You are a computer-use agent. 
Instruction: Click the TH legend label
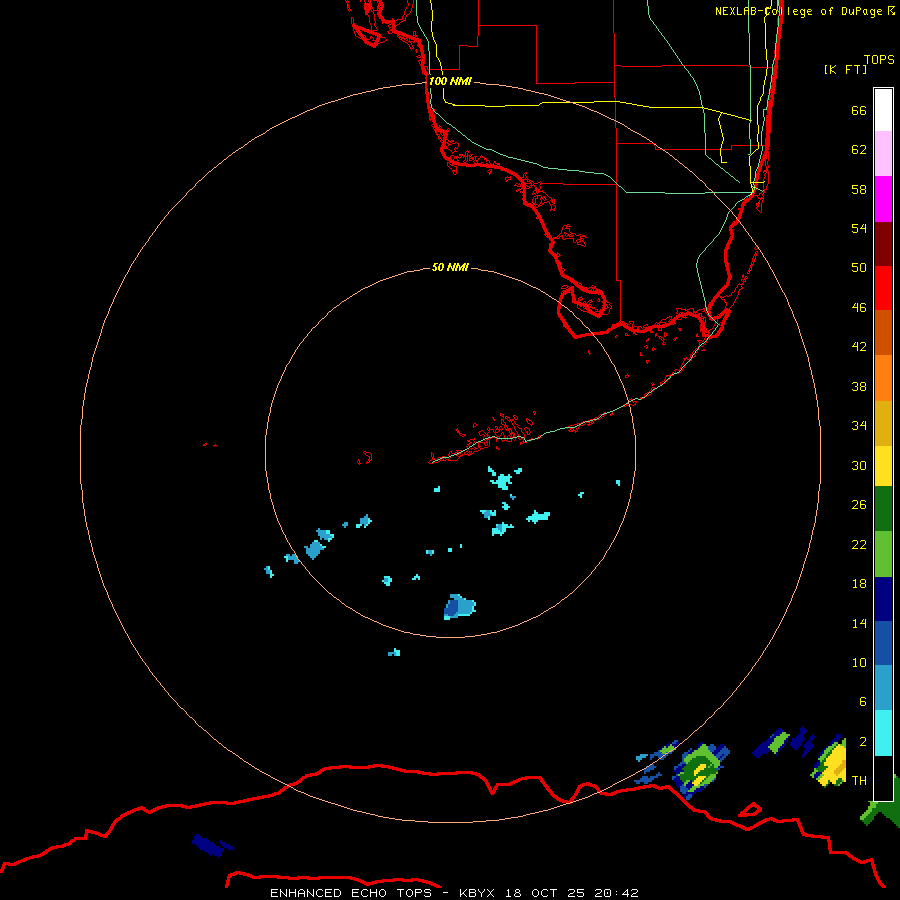pos(859,780)
